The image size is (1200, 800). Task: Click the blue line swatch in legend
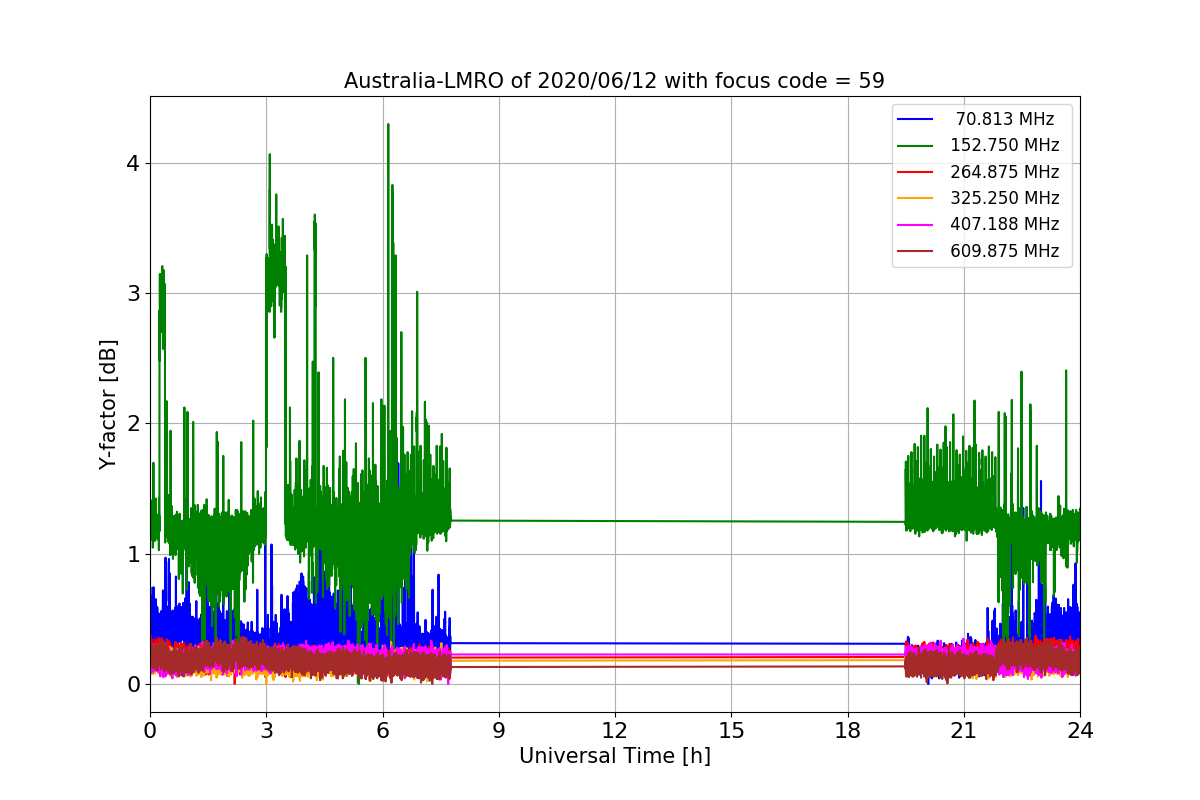click(916, 120)
